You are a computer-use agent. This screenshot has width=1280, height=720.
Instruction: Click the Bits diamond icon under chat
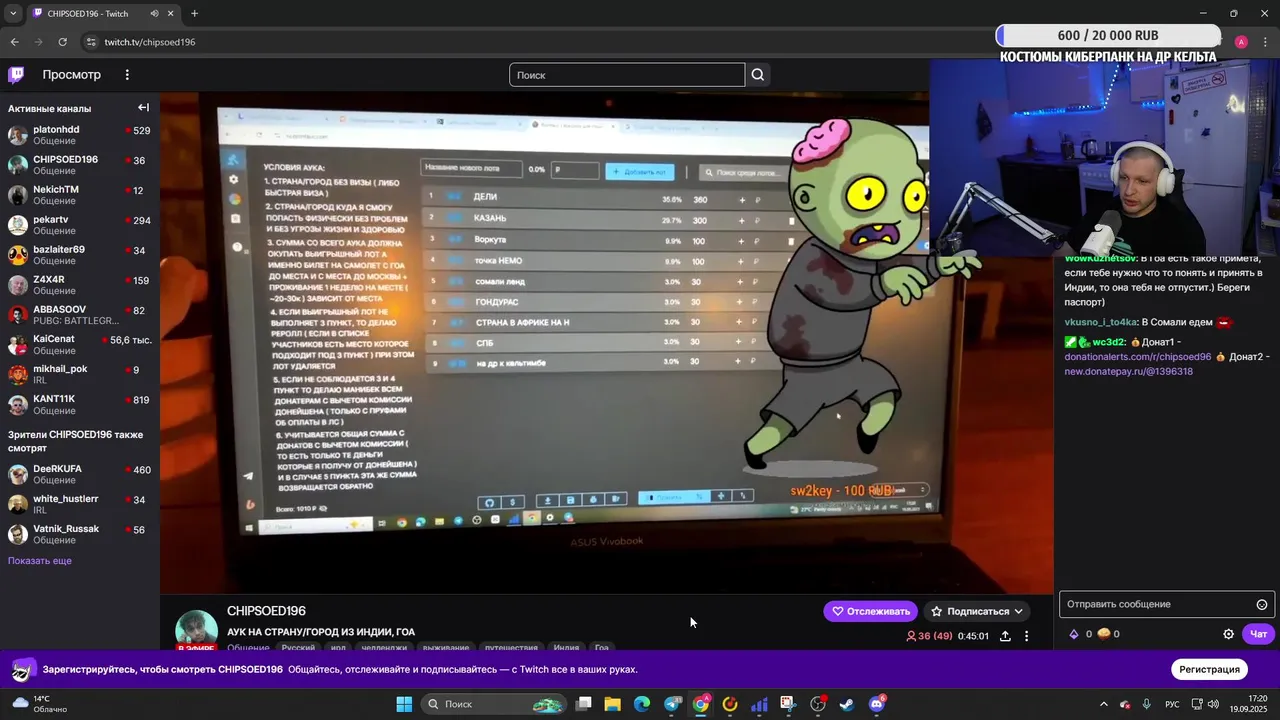point(1074,634)
